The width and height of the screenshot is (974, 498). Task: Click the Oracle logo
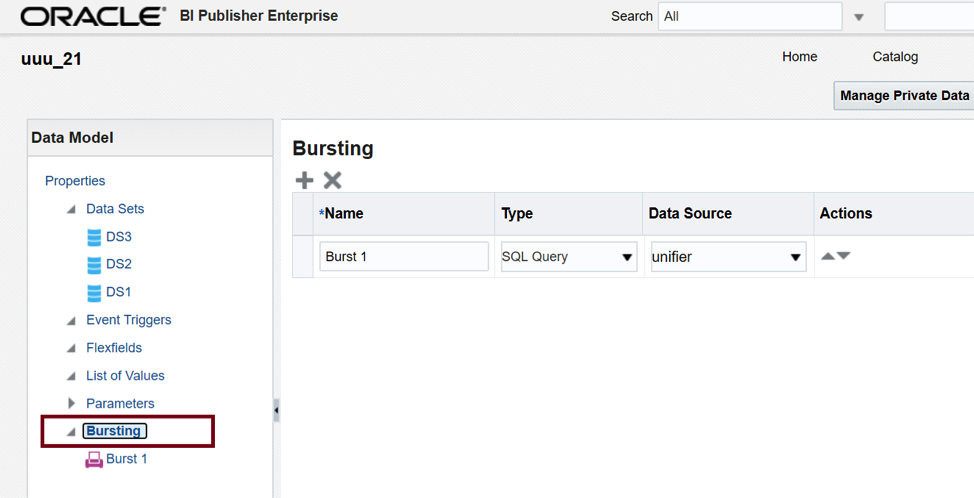(93, 16)
